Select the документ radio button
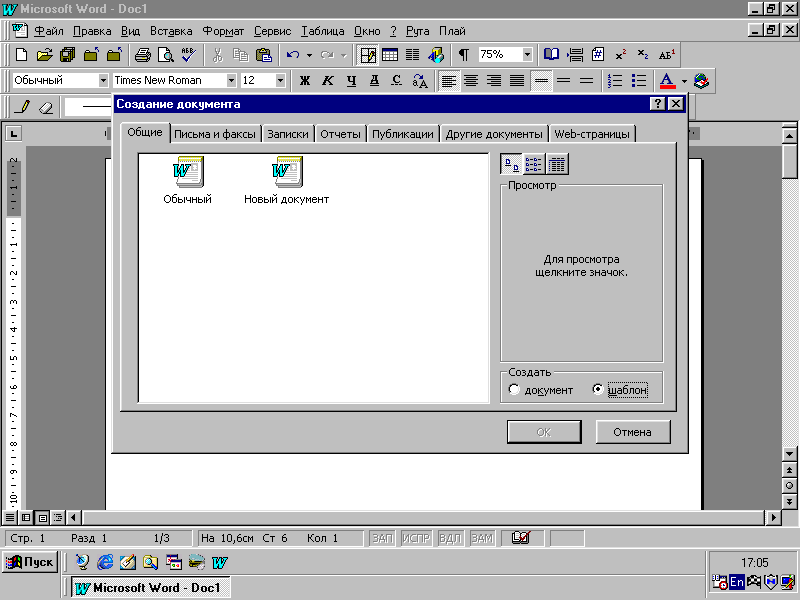The height and width of the screenshot is (600, 800). tap(514, 389)
